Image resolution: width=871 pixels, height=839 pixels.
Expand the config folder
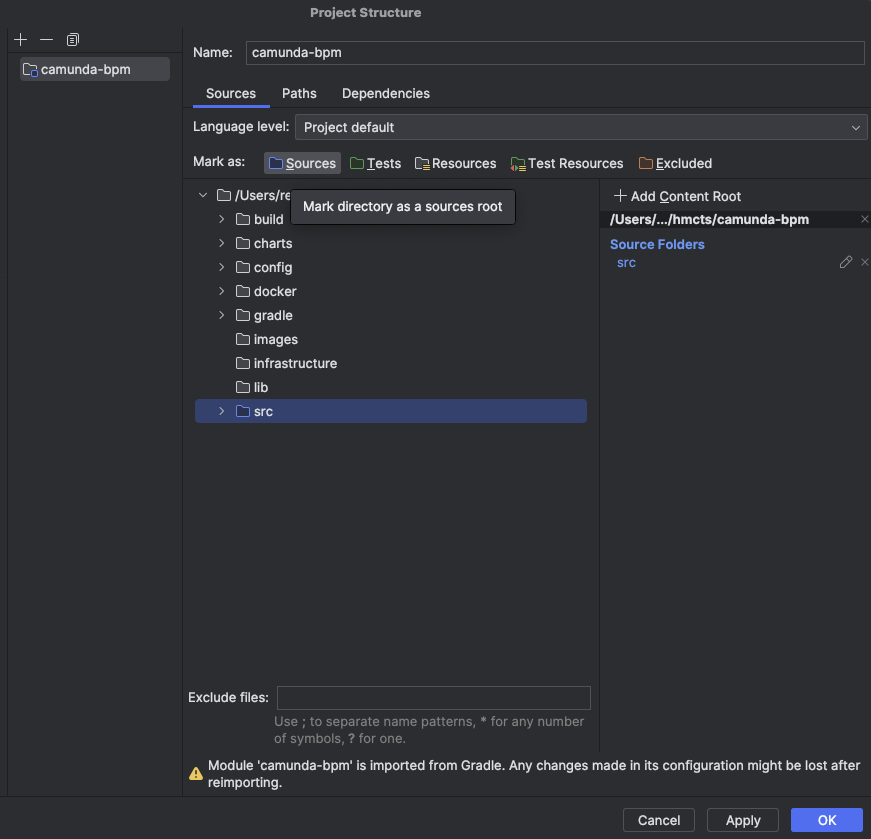coord(222,267)
